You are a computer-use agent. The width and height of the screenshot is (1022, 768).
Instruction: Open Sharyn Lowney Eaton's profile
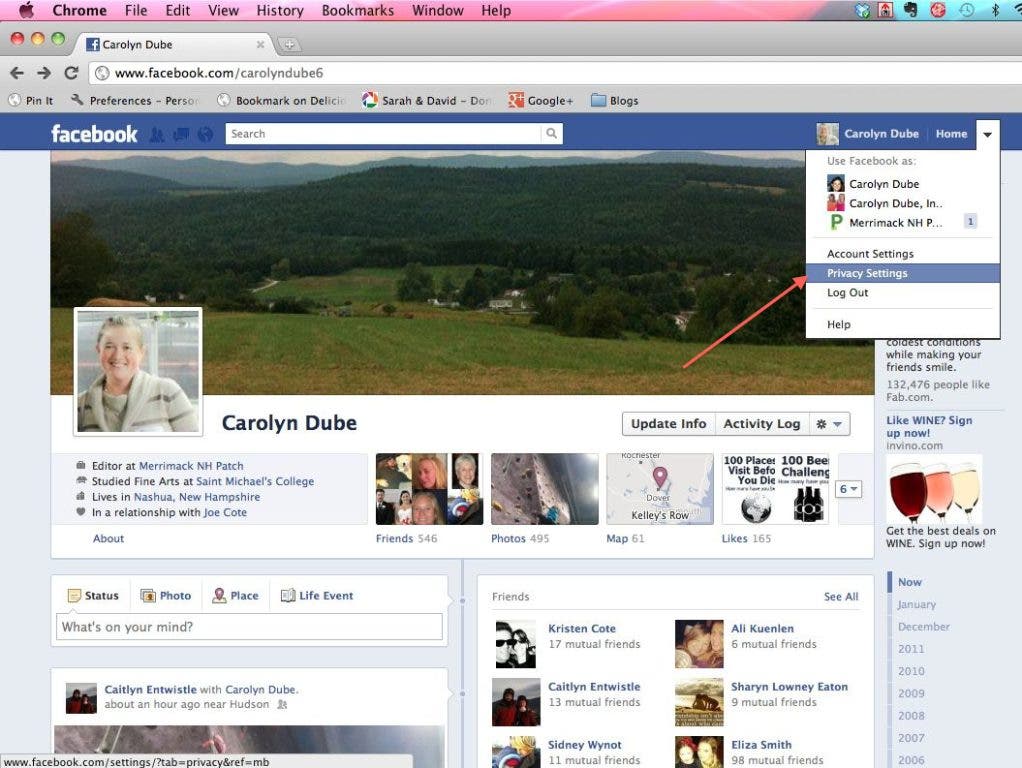pos(789,687)
